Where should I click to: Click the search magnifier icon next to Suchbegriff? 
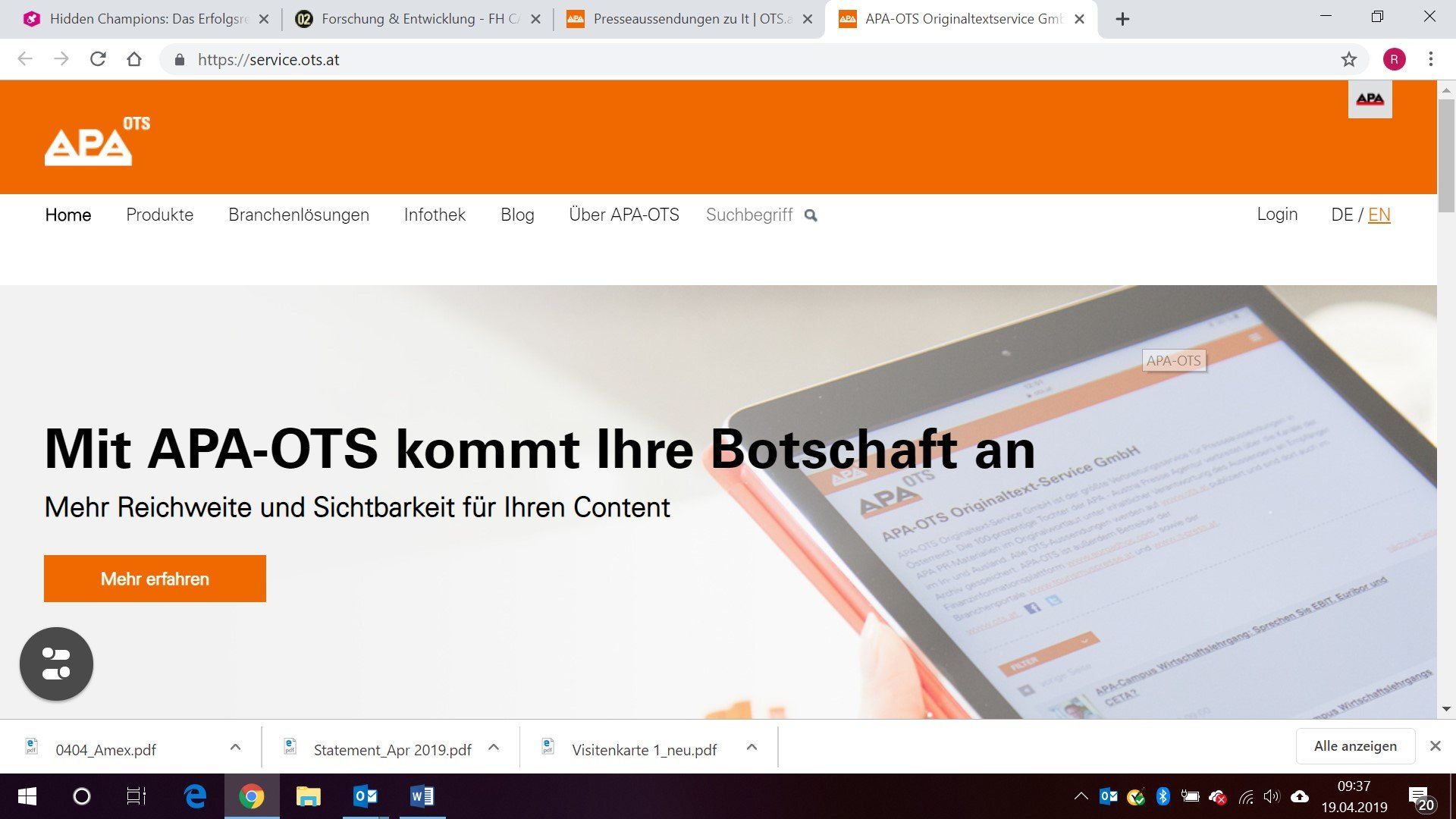coord(811,215)
